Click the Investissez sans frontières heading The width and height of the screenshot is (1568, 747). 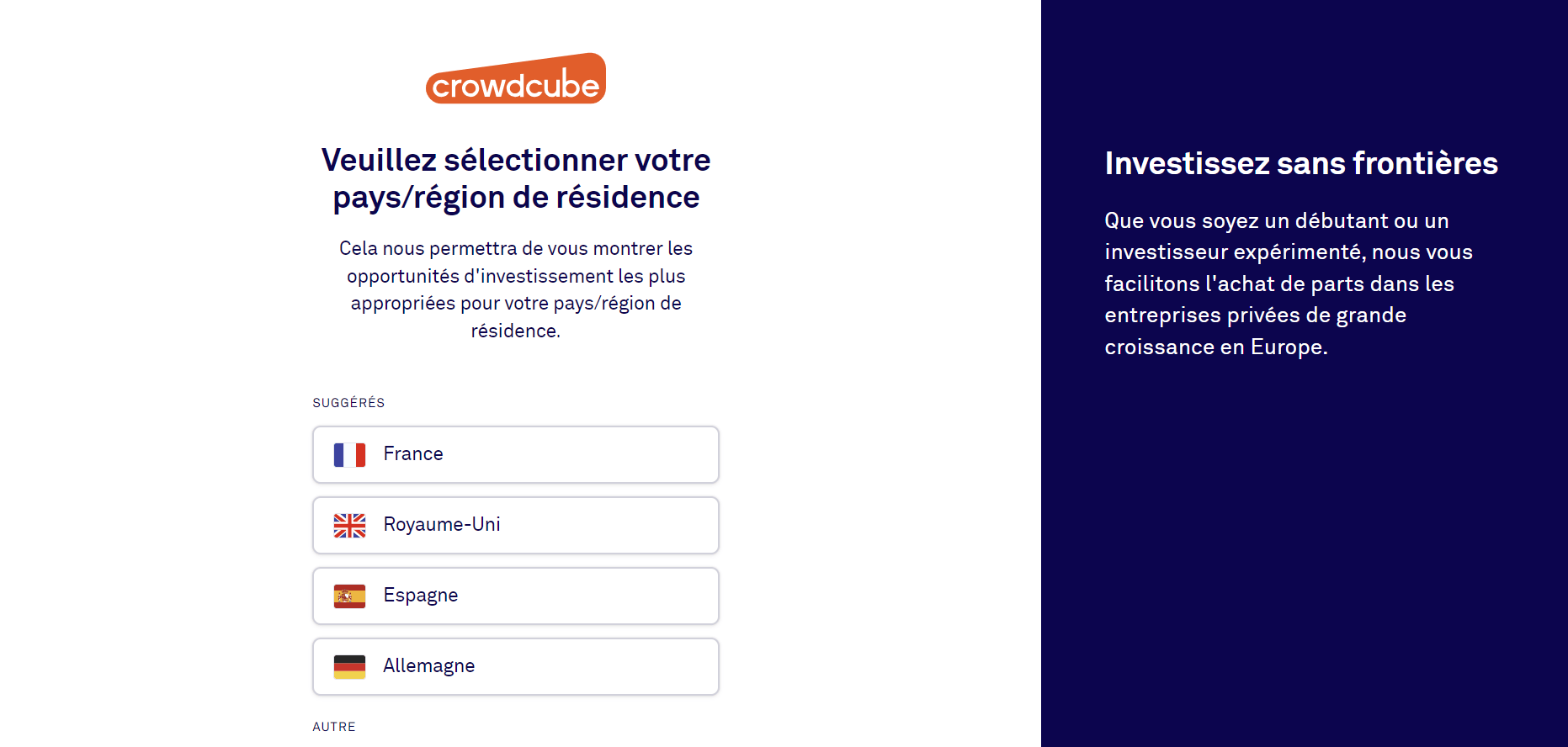1301,163
